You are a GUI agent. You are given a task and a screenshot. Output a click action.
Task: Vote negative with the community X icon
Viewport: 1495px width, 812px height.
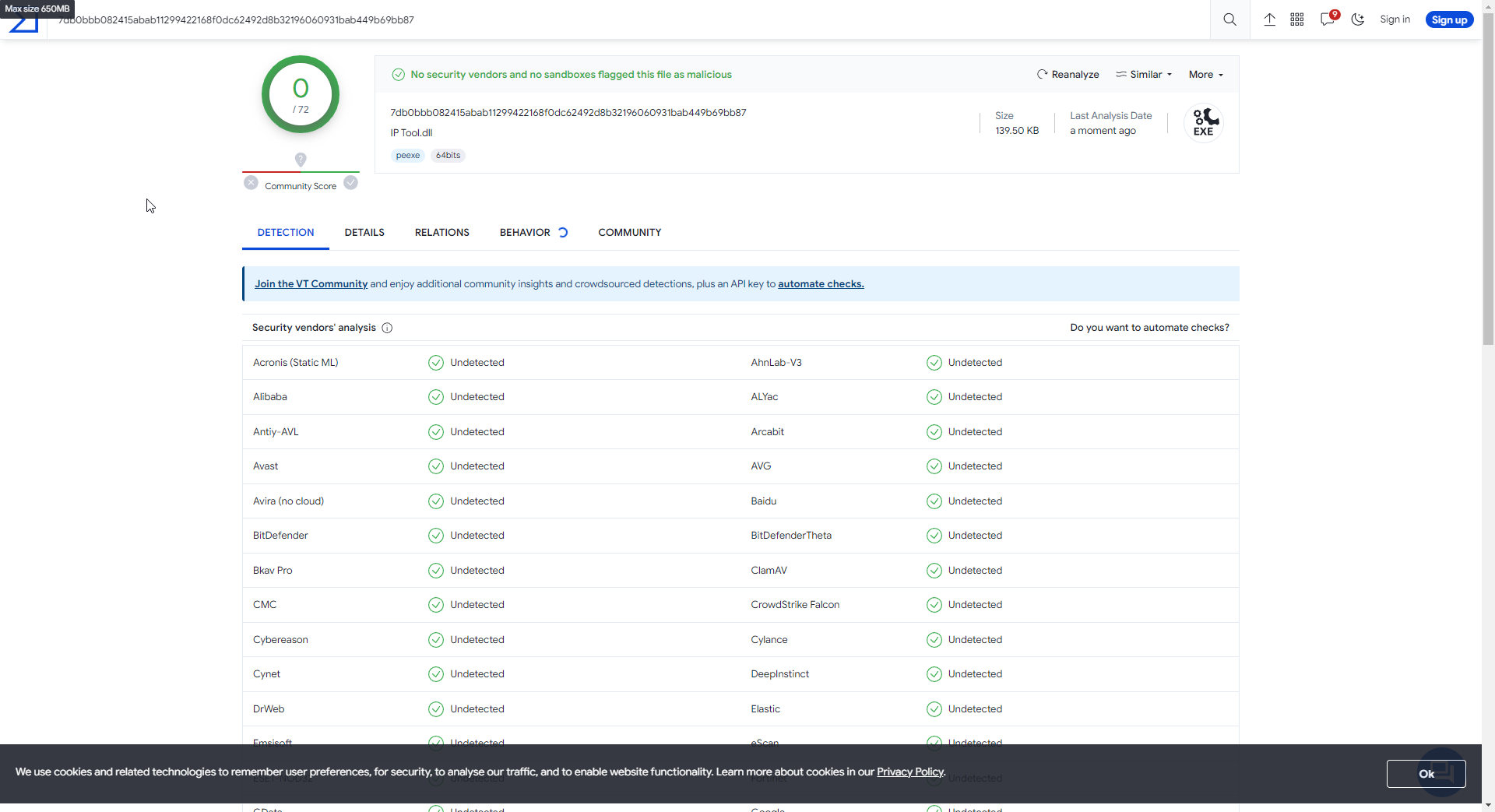coord(251,182)
